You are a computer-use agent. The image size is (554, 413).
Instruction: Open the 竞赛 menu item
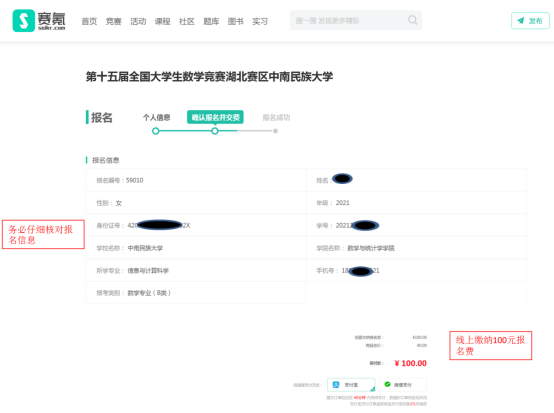[113, 21]
